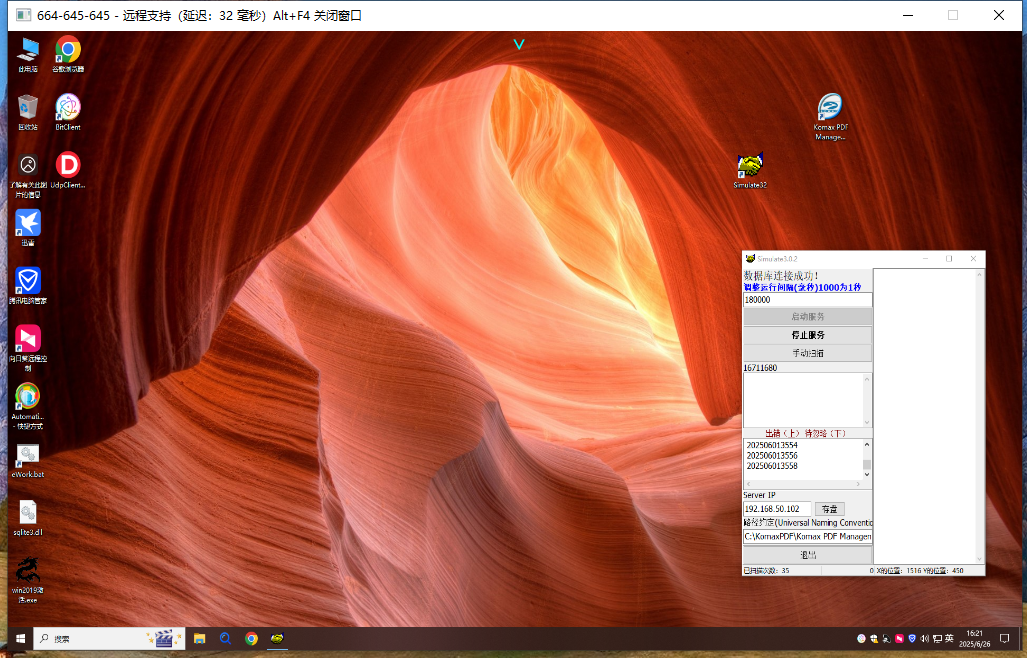Select list entry 202506013554
This screenshot has height=658, width=1027.
point(772,445)
